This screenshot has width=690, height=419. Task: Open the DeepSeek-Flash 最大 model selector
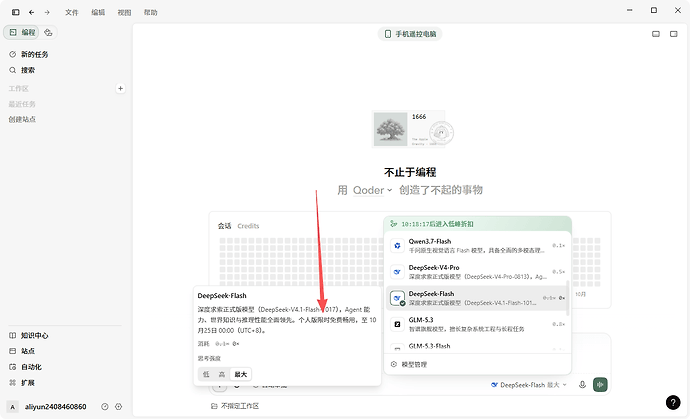(529, 385)
